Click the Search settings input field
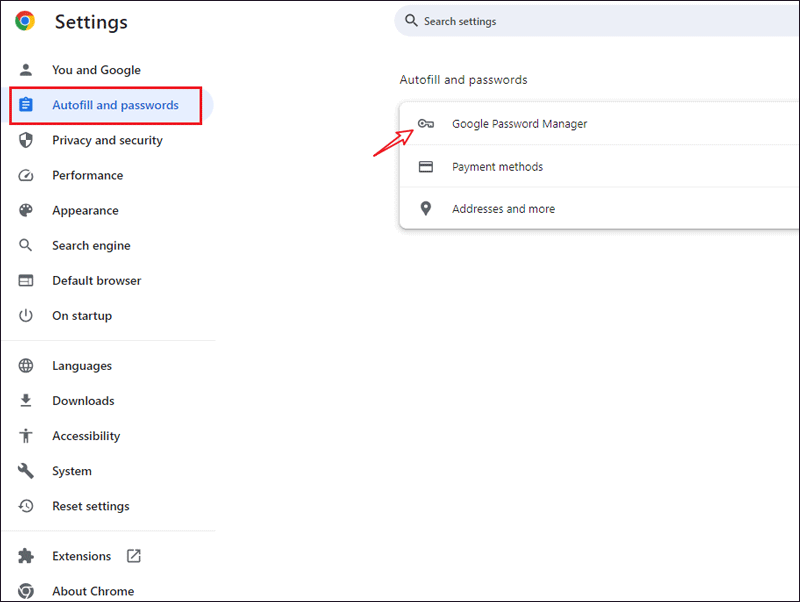 [x=597, y=21]
